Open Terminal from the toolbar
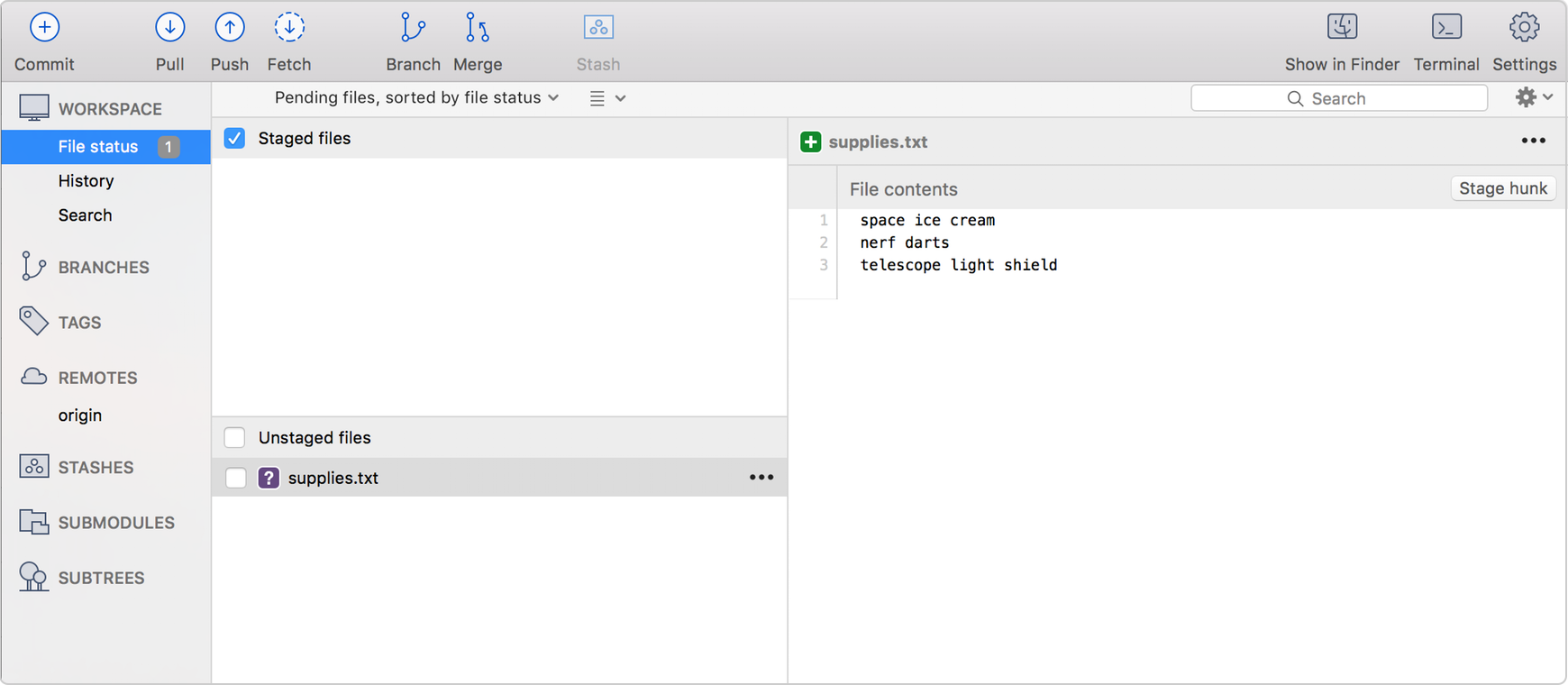1568x685 pixels. (1445, 28)
